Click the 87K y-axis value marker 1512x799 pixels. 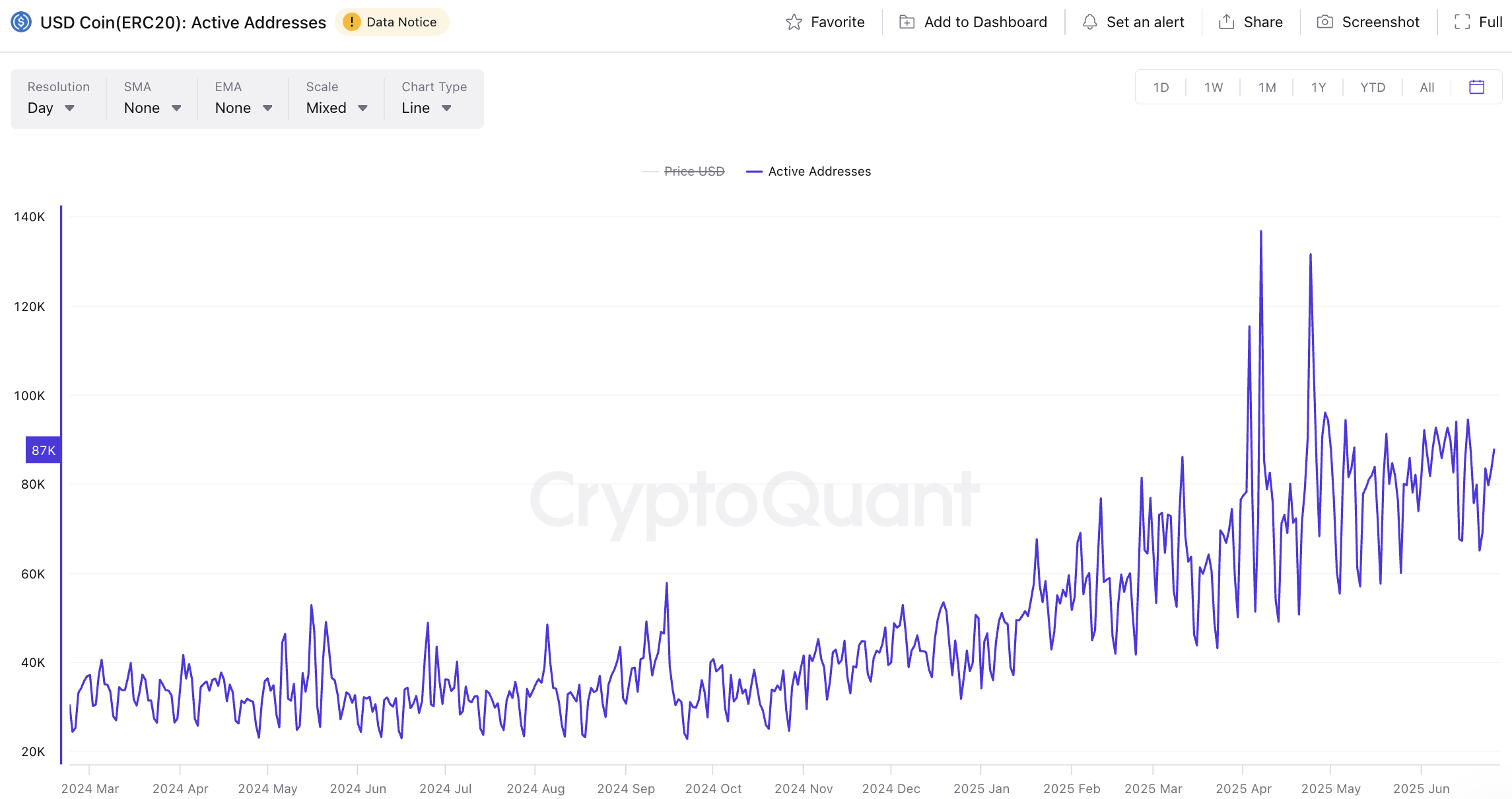(44, 450)
